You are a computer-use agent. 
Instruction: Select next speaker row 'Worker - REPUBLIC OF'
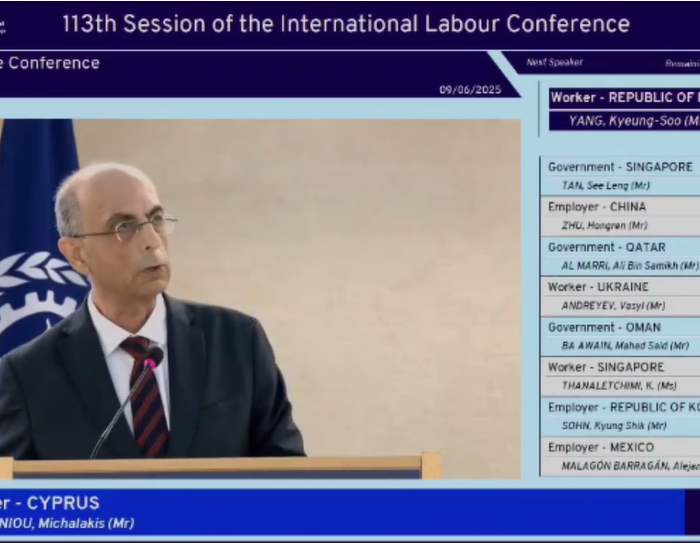(625, 98)
